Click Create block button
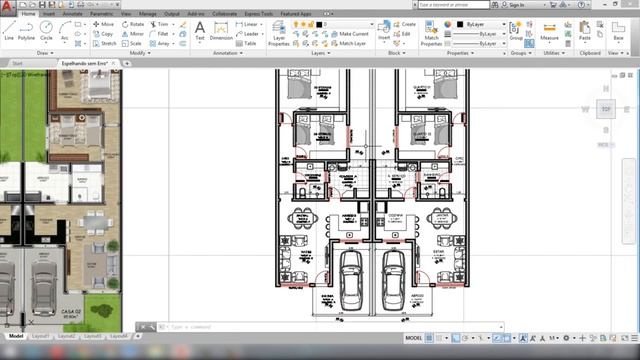 point(404,24)
